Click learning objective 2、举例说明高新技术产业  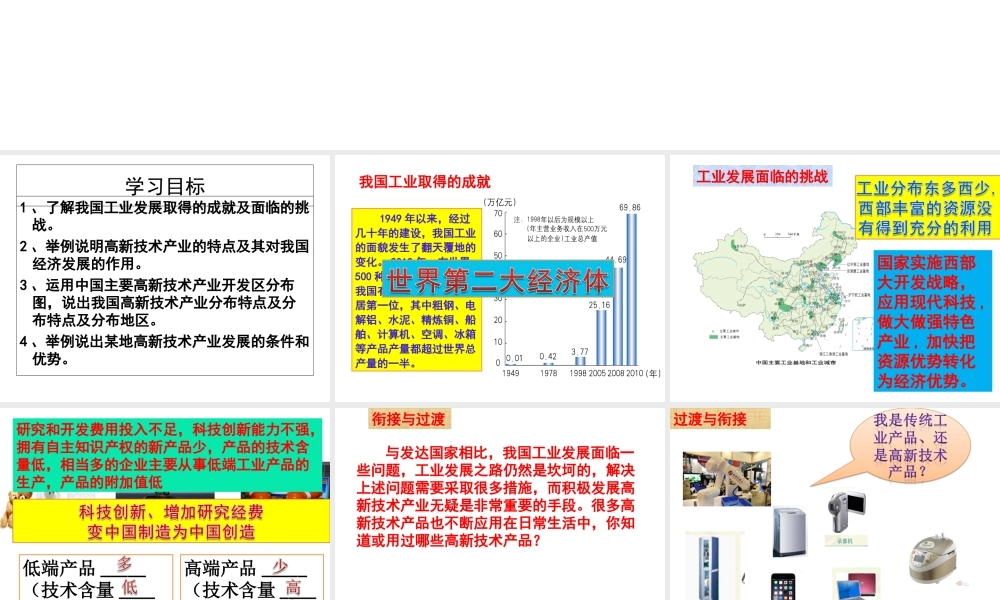coord(164,255)
